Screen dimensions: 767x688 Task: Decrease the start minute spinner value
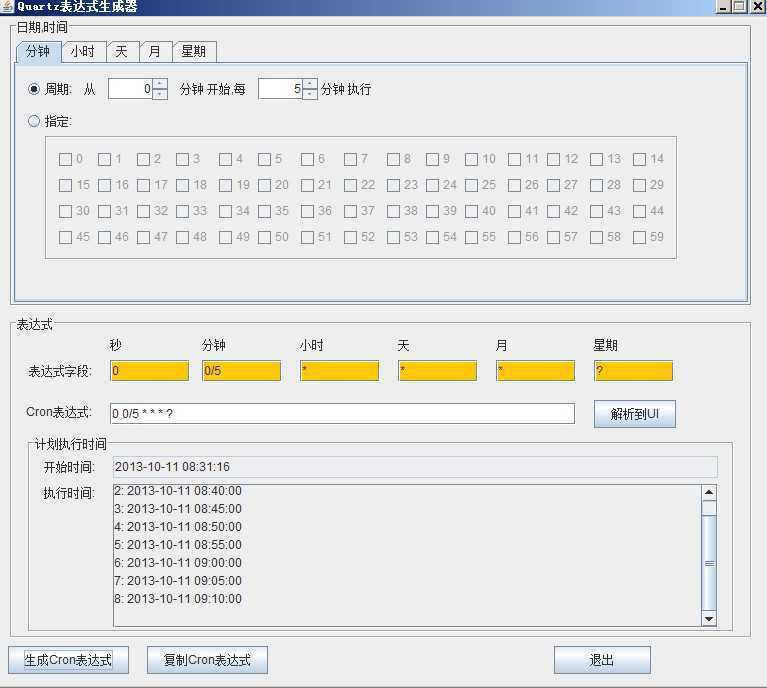click(x=160, y=94)
